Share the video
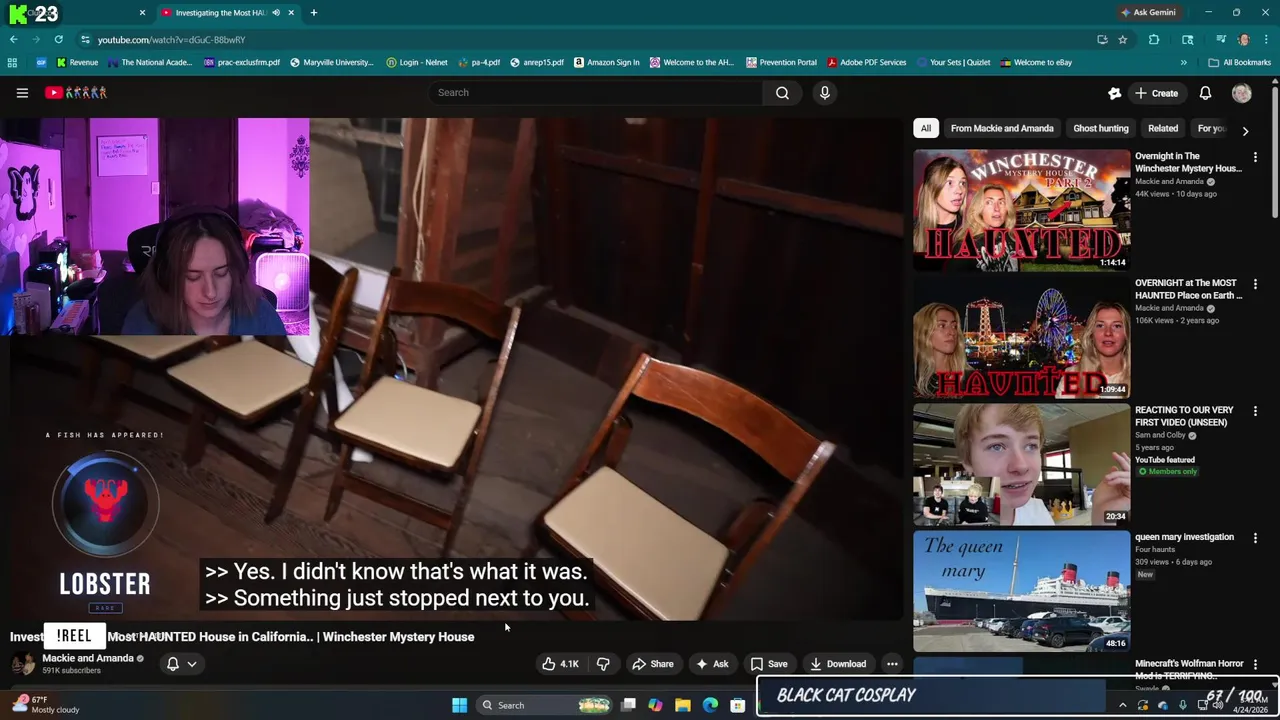Image resolution: width=1280 pixels, height=720 pixels. point(652,664)
